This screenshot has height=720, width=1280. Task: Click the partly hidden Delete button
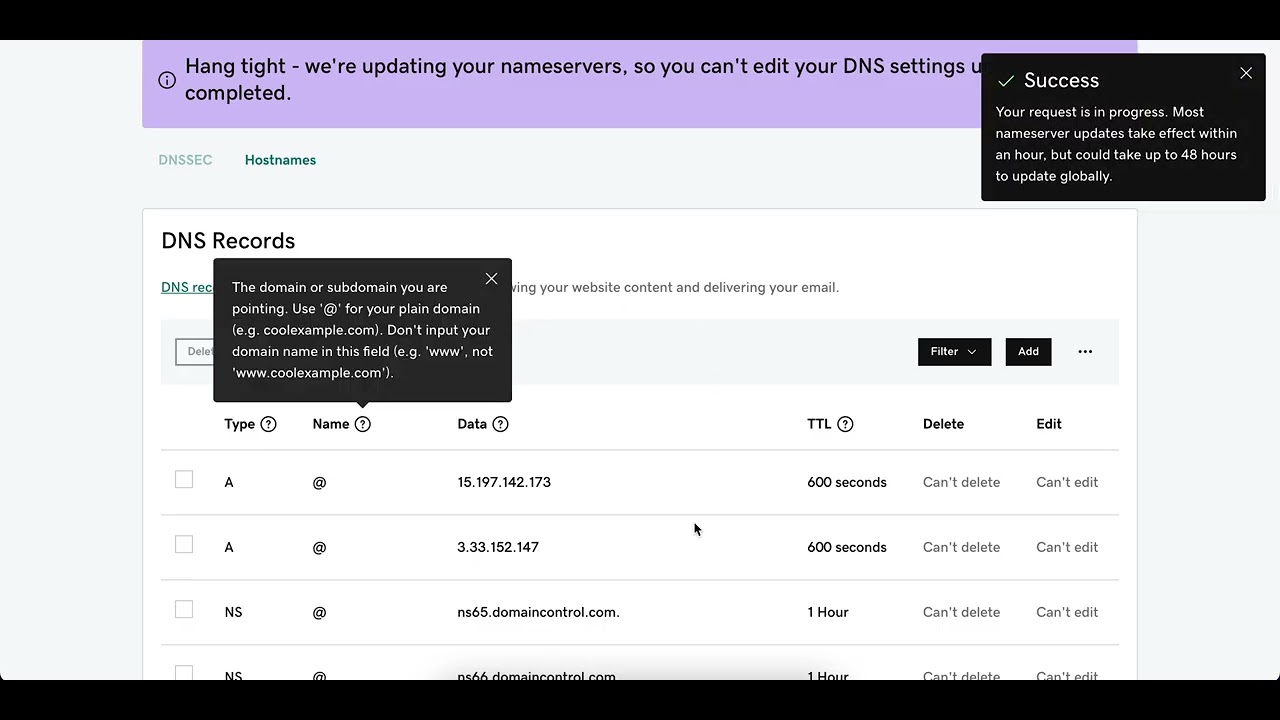click(195, 351)
